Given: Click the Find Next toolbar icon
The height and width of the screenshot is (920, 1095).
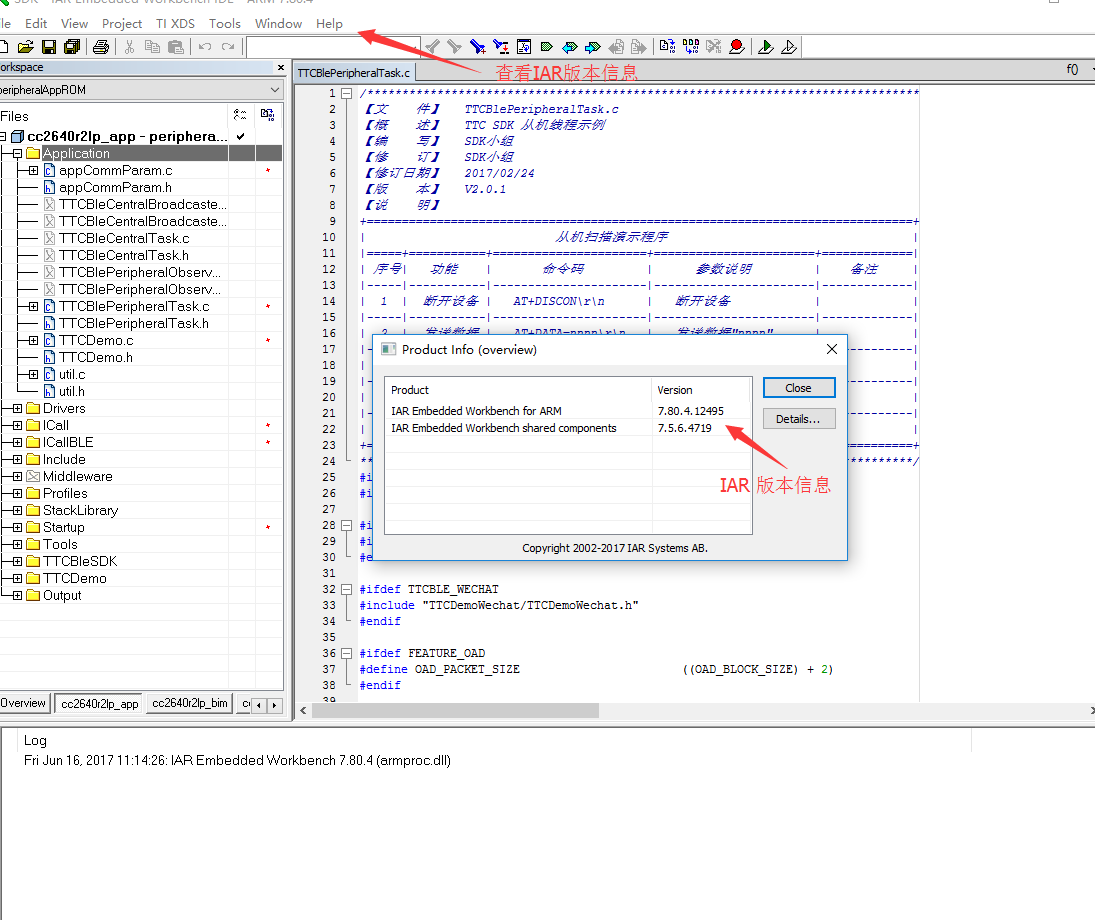Looking at the screenshot, I should pyautogui.click(x=455, y=47).
